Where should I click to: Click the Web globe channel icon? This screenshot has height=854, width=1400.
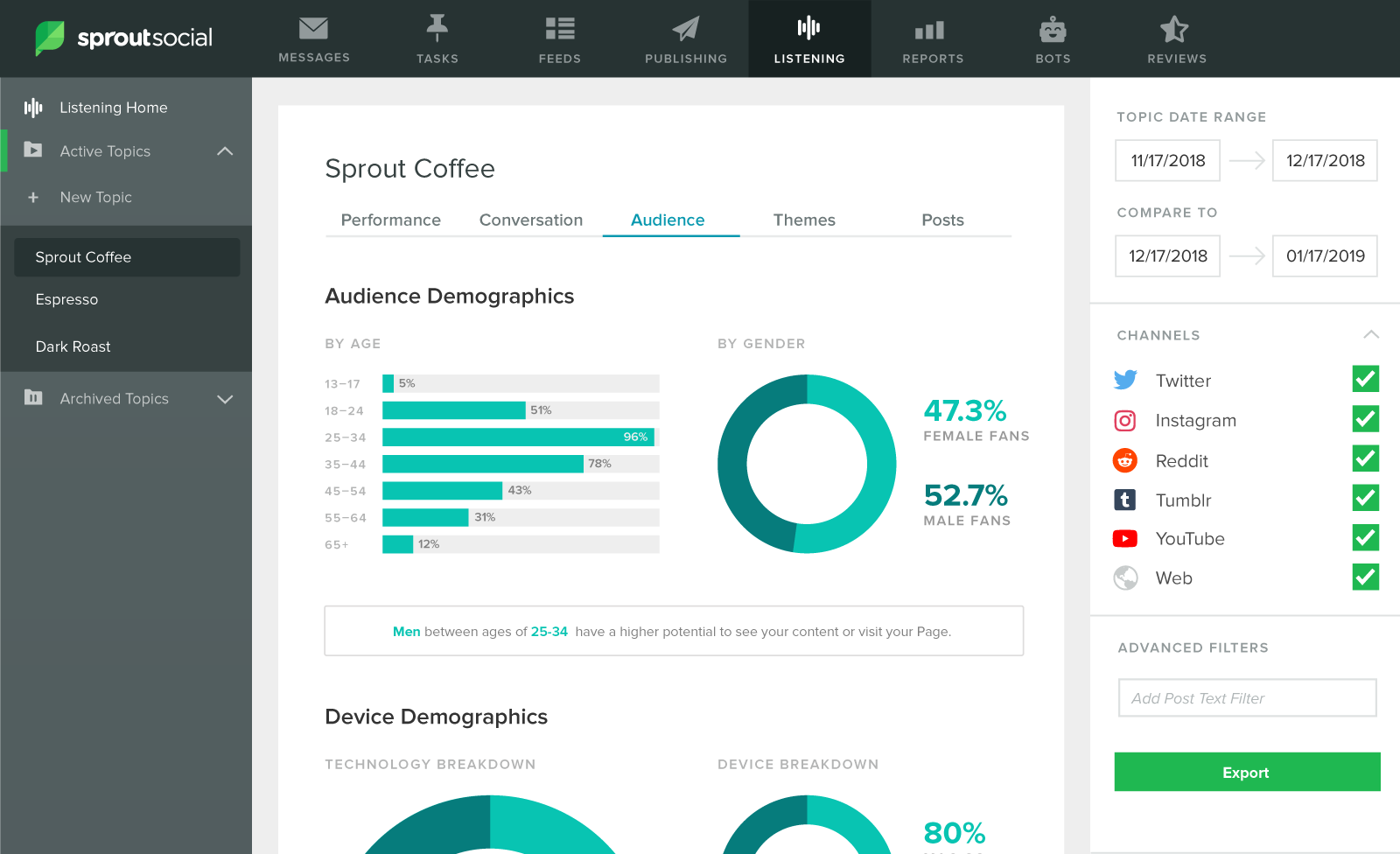pyautogui.click(x=1125, y=577)
